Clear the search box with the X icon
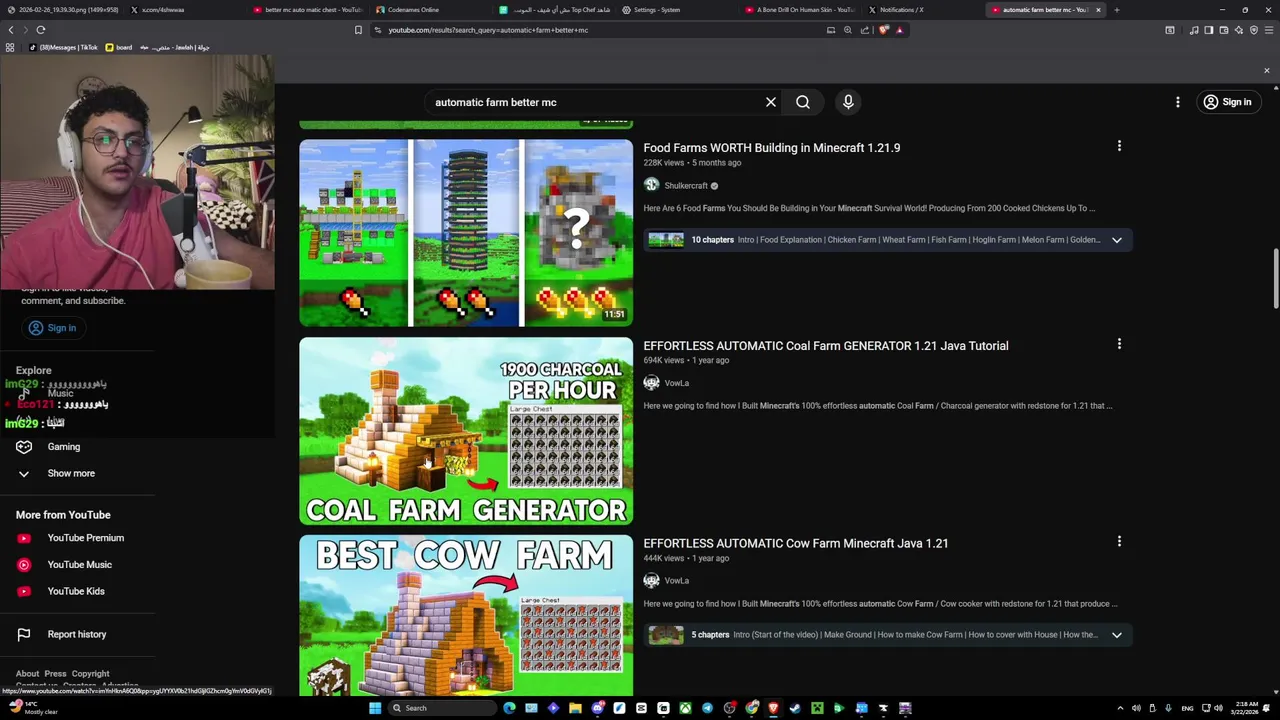Image resolution: width=1280 pixels, height=720 pixels. point(771,102)
